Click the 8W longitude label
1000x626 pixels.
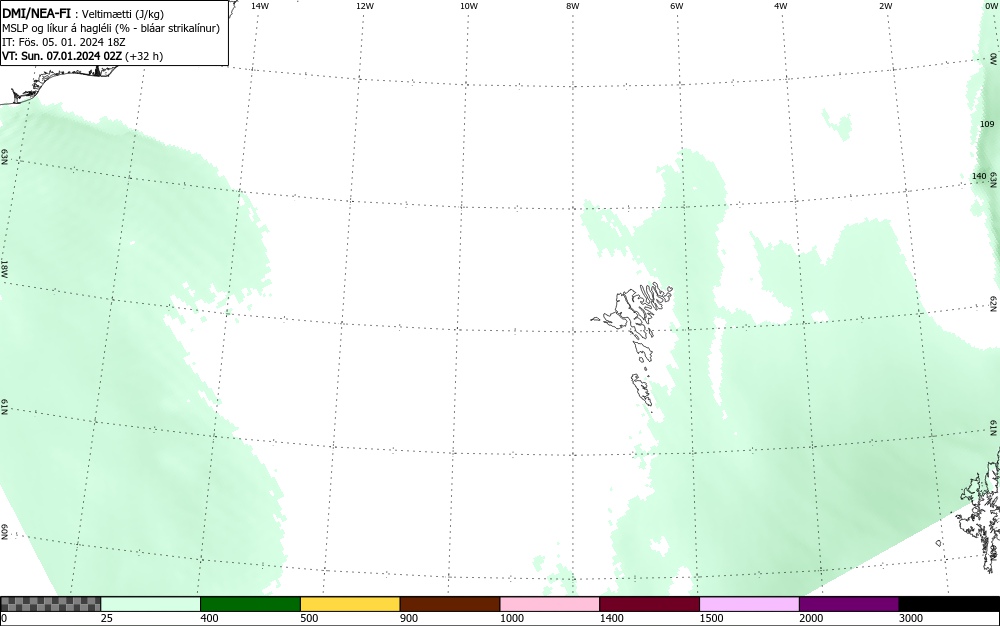573,6
